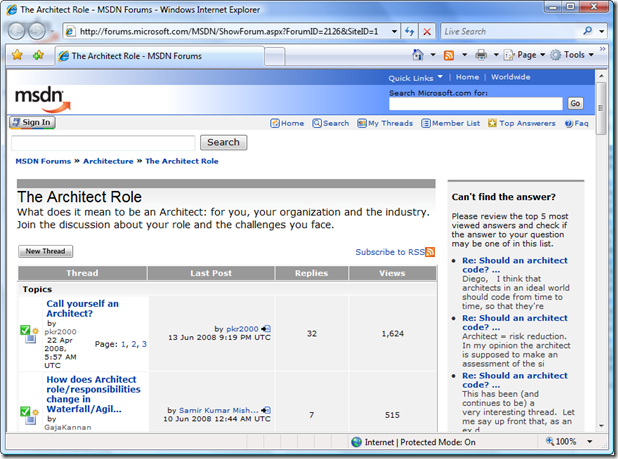Viewport: 618px width, 459px height.
Task: Click the RSS Feeds toolbar icon
Action: [449, 55]
